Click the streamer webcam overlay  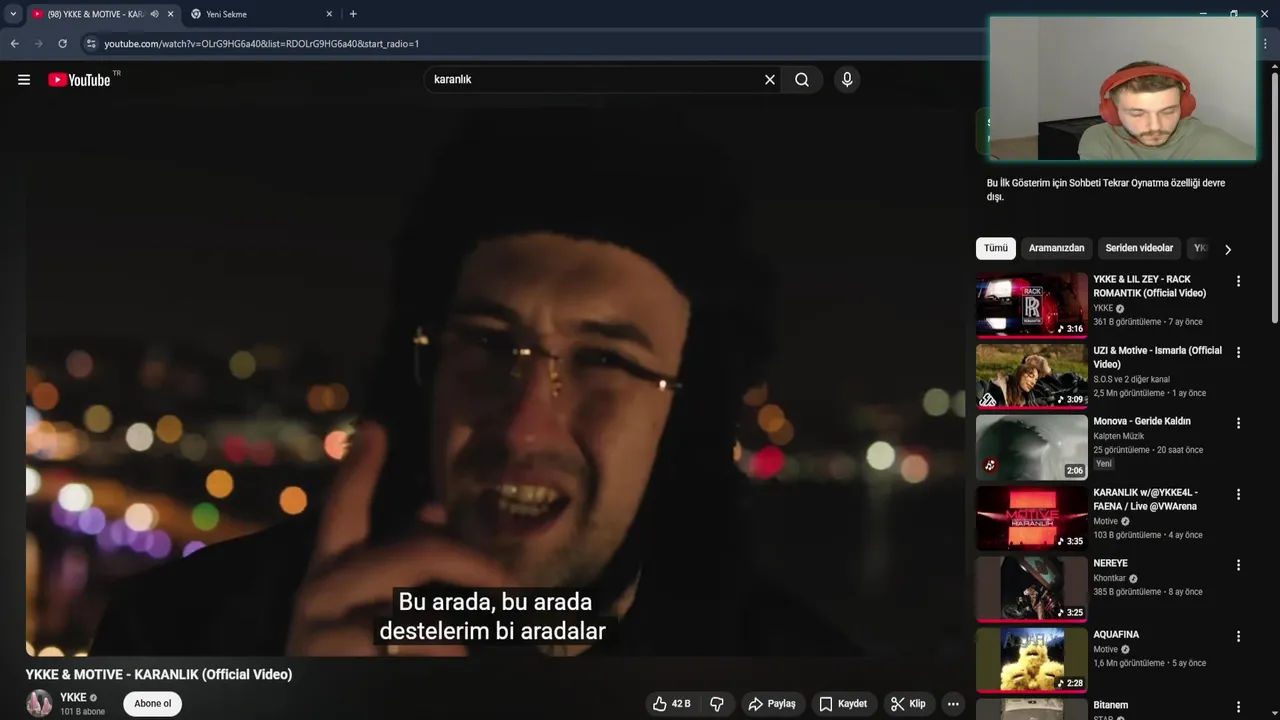pyautogui.click(x=1123, y=88)
